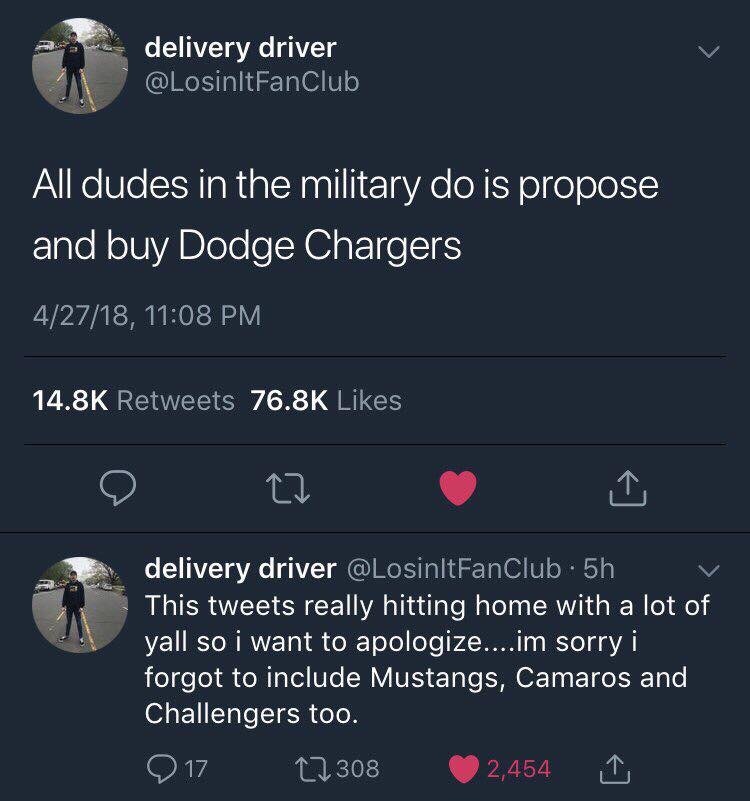This screenshot has width=750, height=801.
Task: Retweet the follow-up tweet with 308 retweets
Action: pyautogui.click(x=337, y=769)
